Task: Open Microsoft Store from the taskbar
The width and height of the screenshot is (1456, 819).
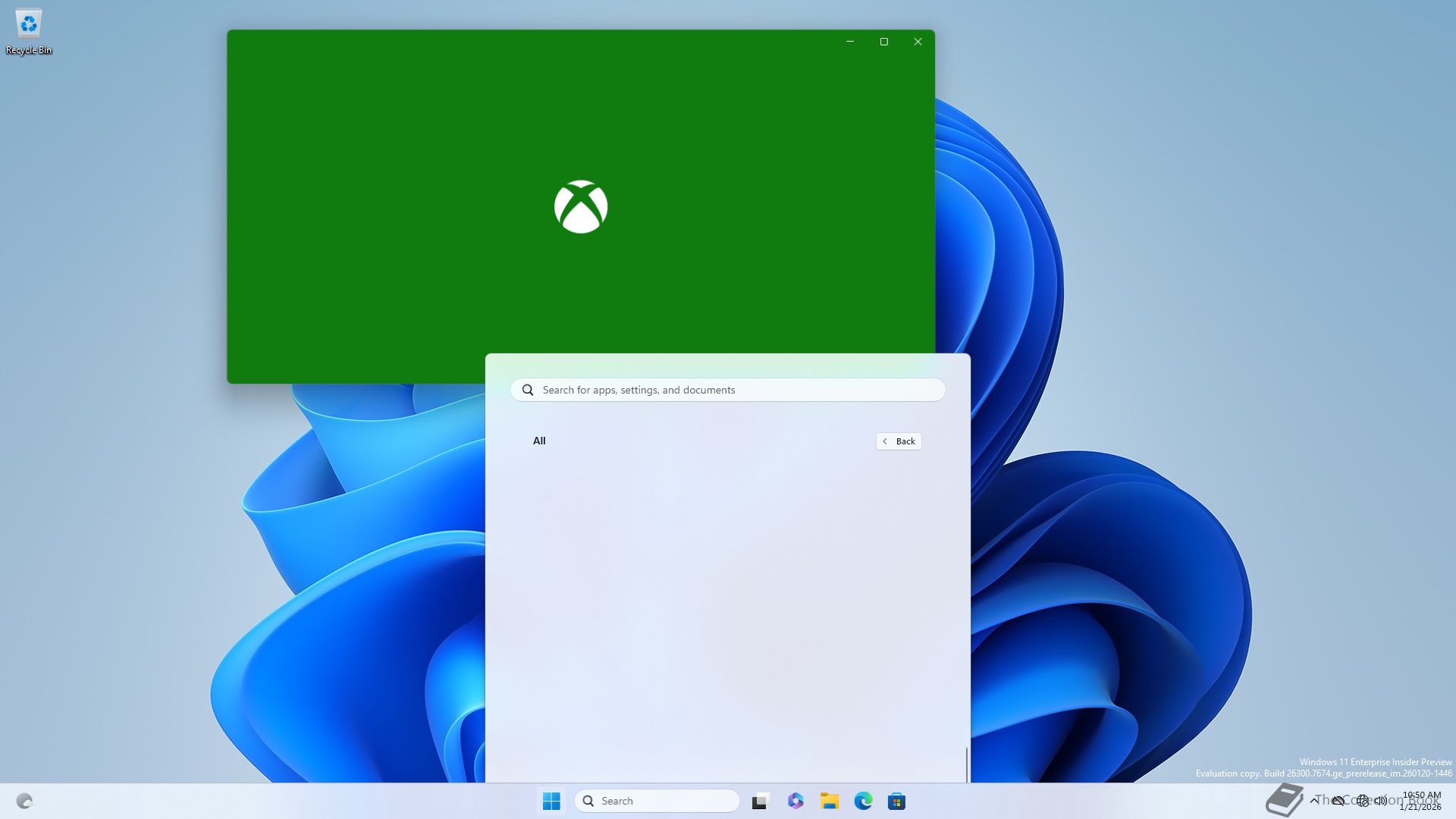Action: click(x=896, y=801)
